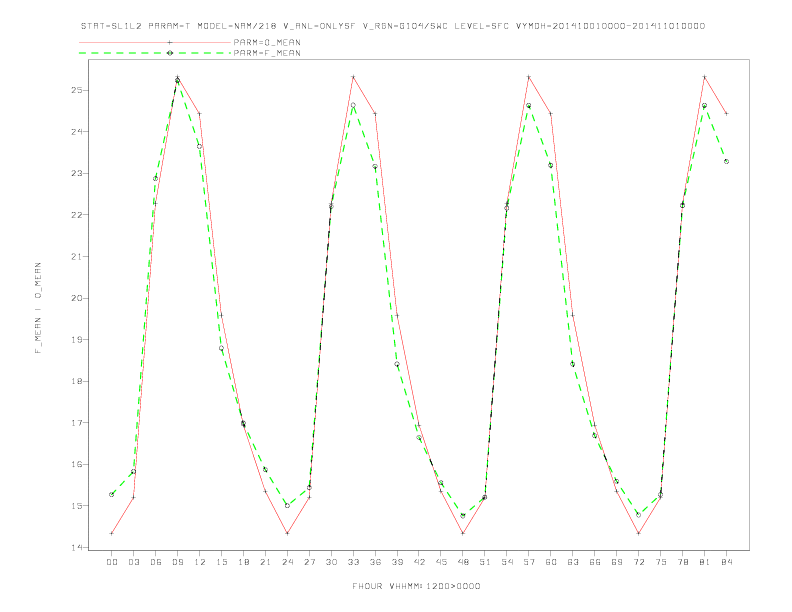Click x-axis forecast hour label 66

click(595, 562)
